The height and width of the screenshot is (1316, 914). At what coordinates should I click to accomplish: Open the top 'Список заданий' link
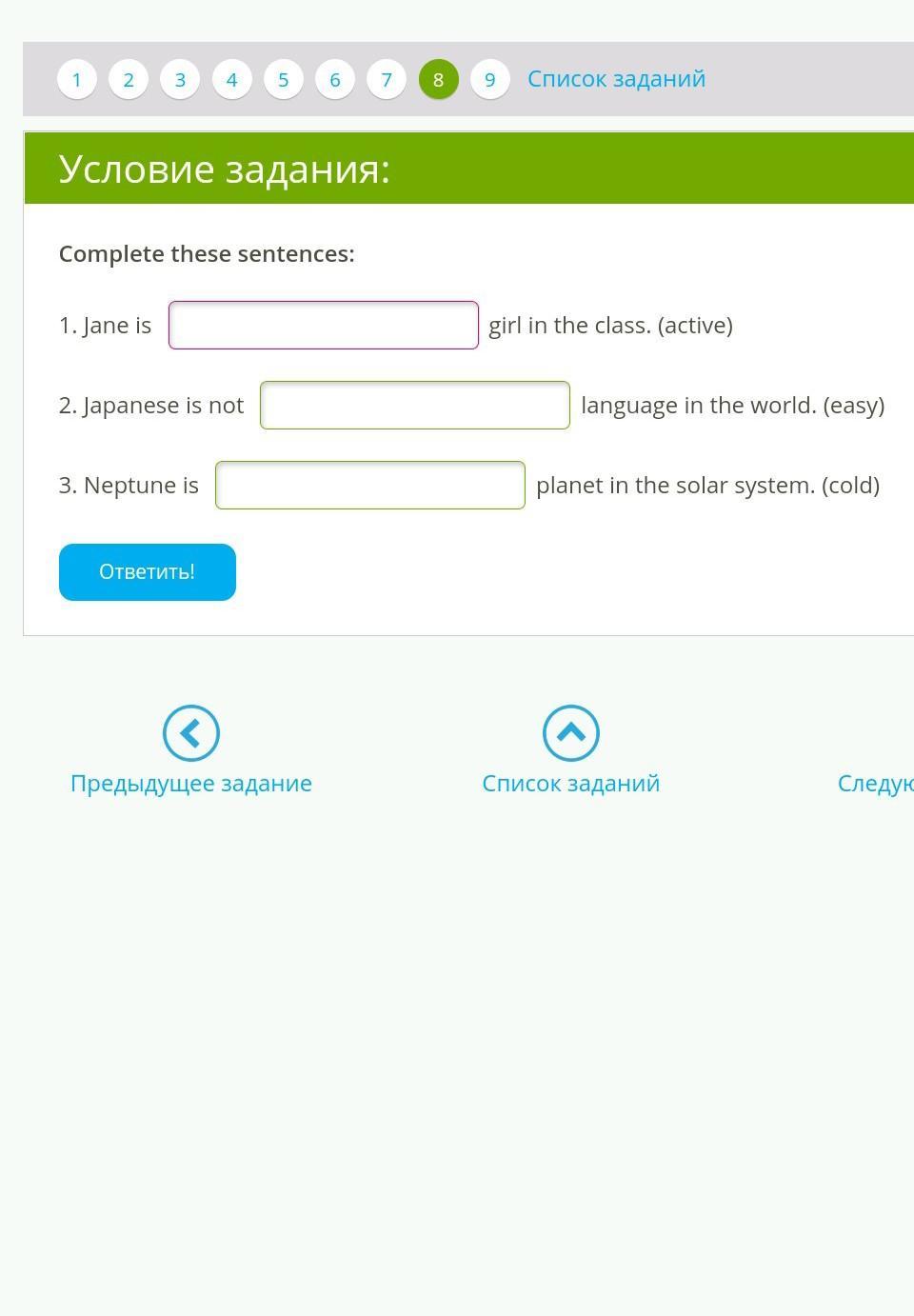point(616,79)
